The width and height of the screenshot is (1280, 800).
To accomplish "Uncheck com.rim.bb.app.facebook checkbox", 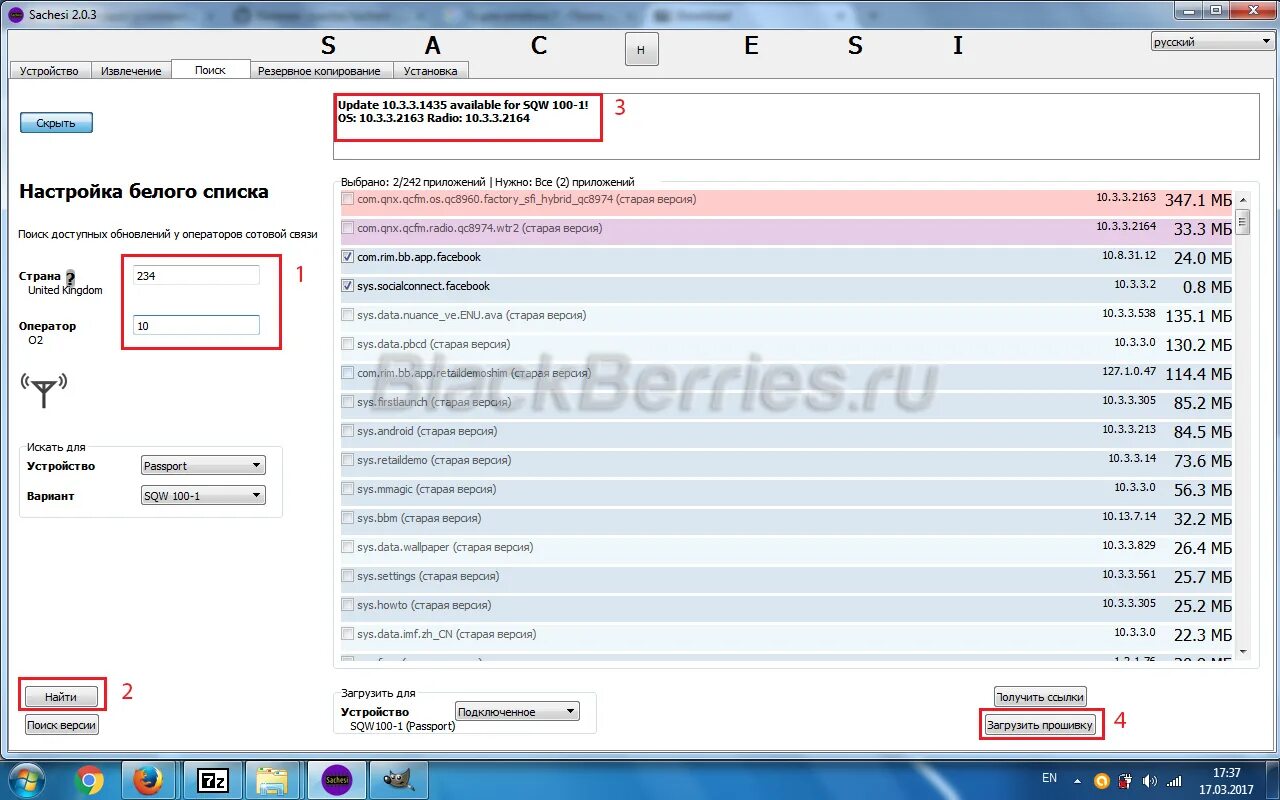I will tap(347, 257).
